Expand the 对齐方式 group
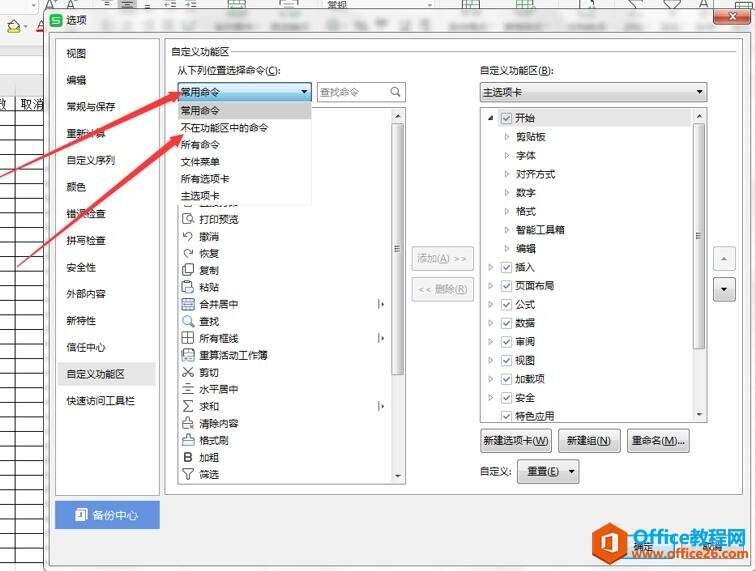 pyautogui.click(x=507, y=174)
